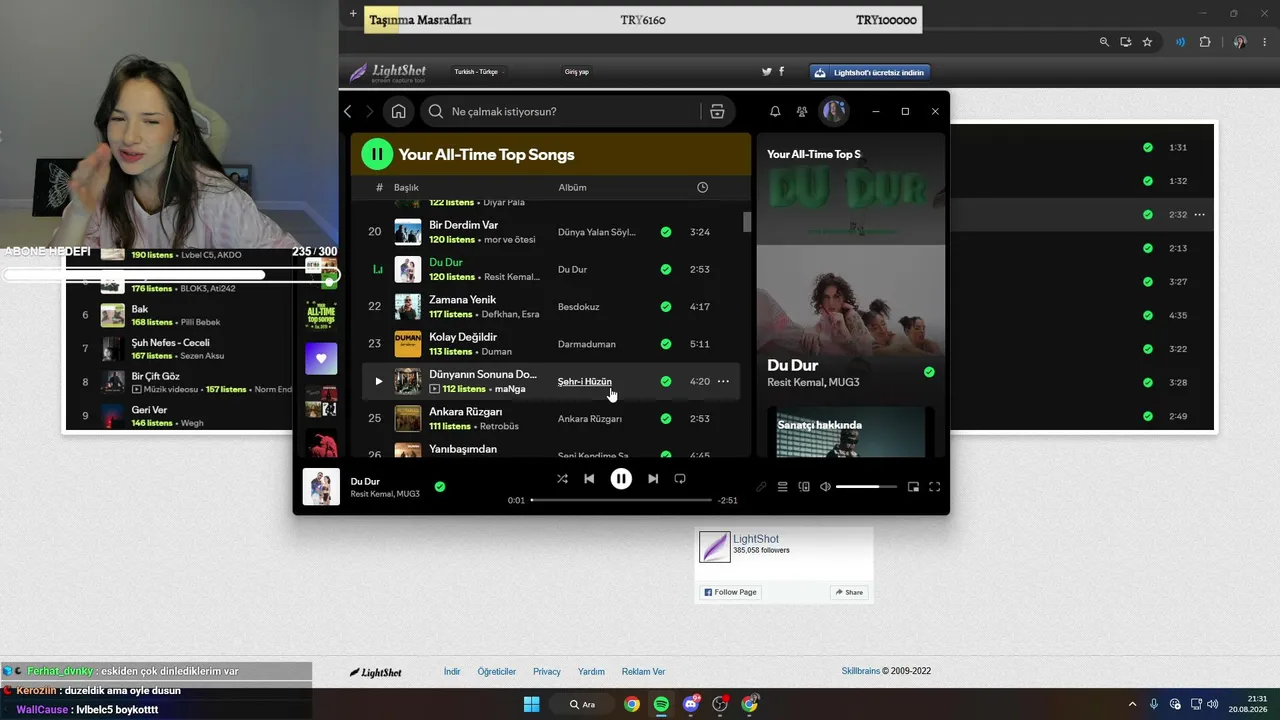Pause playback in the bottom player bar
Viewport: 1280px width, 720px height.
[x=621, y=479]
